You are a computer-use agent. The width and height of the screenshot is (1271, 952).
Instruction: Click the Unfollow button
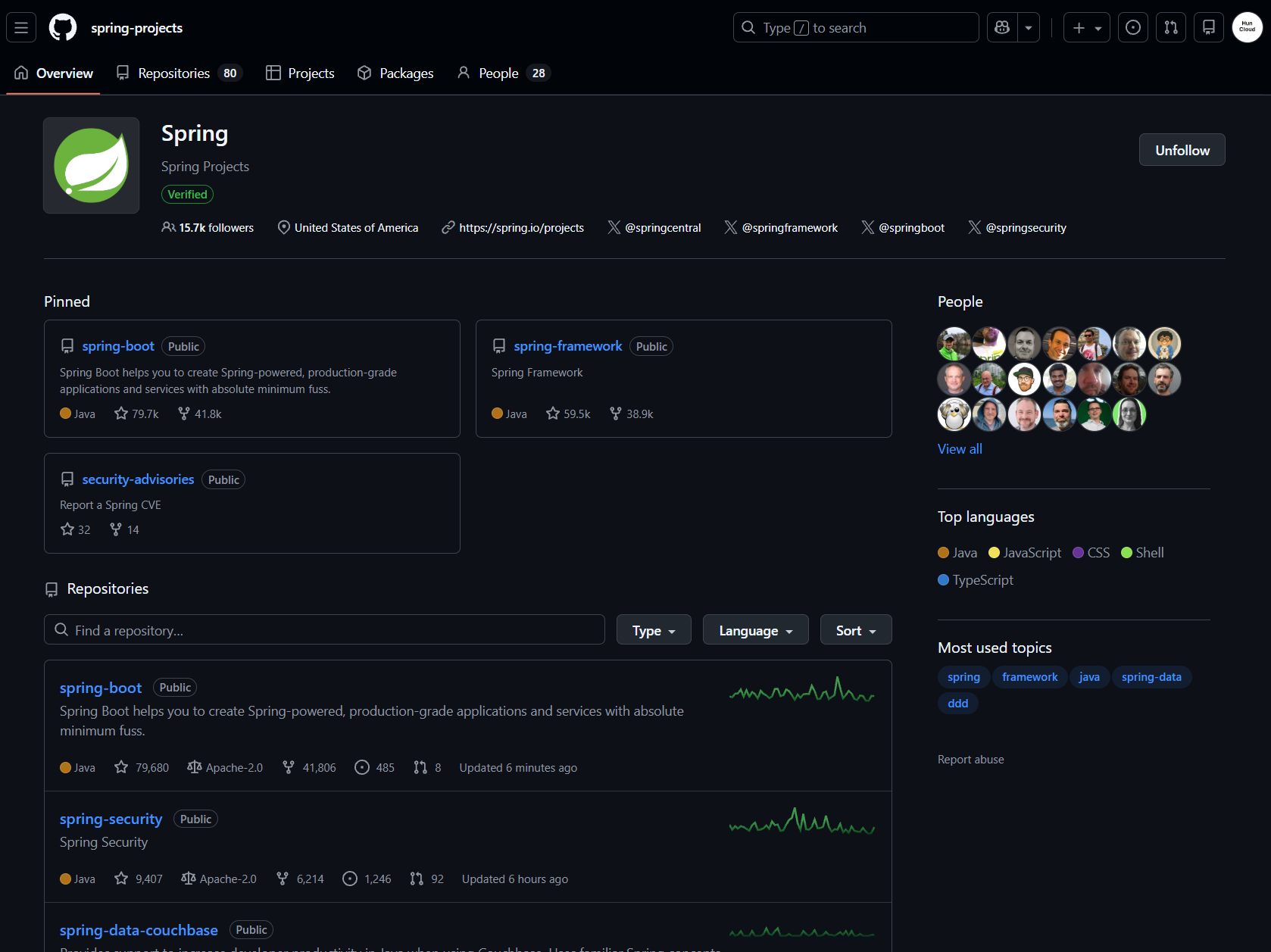point(1182,150)
